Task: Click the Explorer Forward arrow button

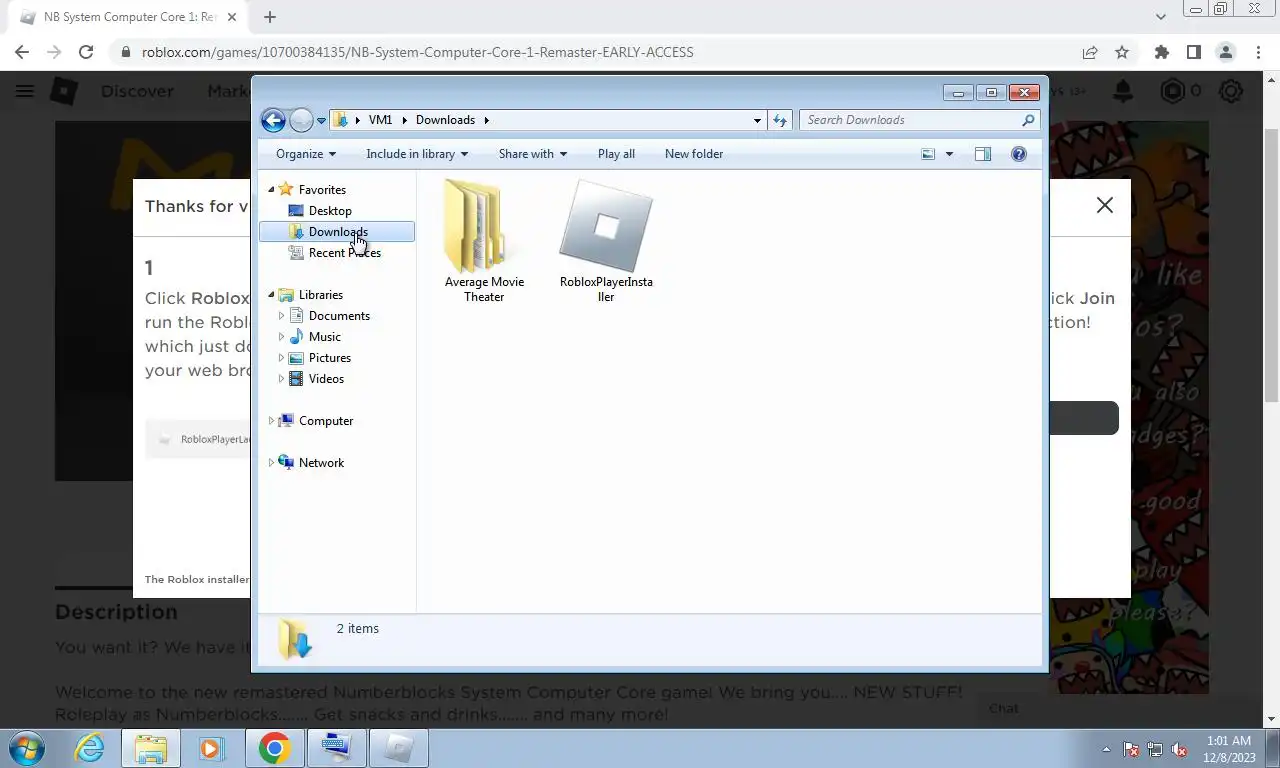Action: point(301,120)
